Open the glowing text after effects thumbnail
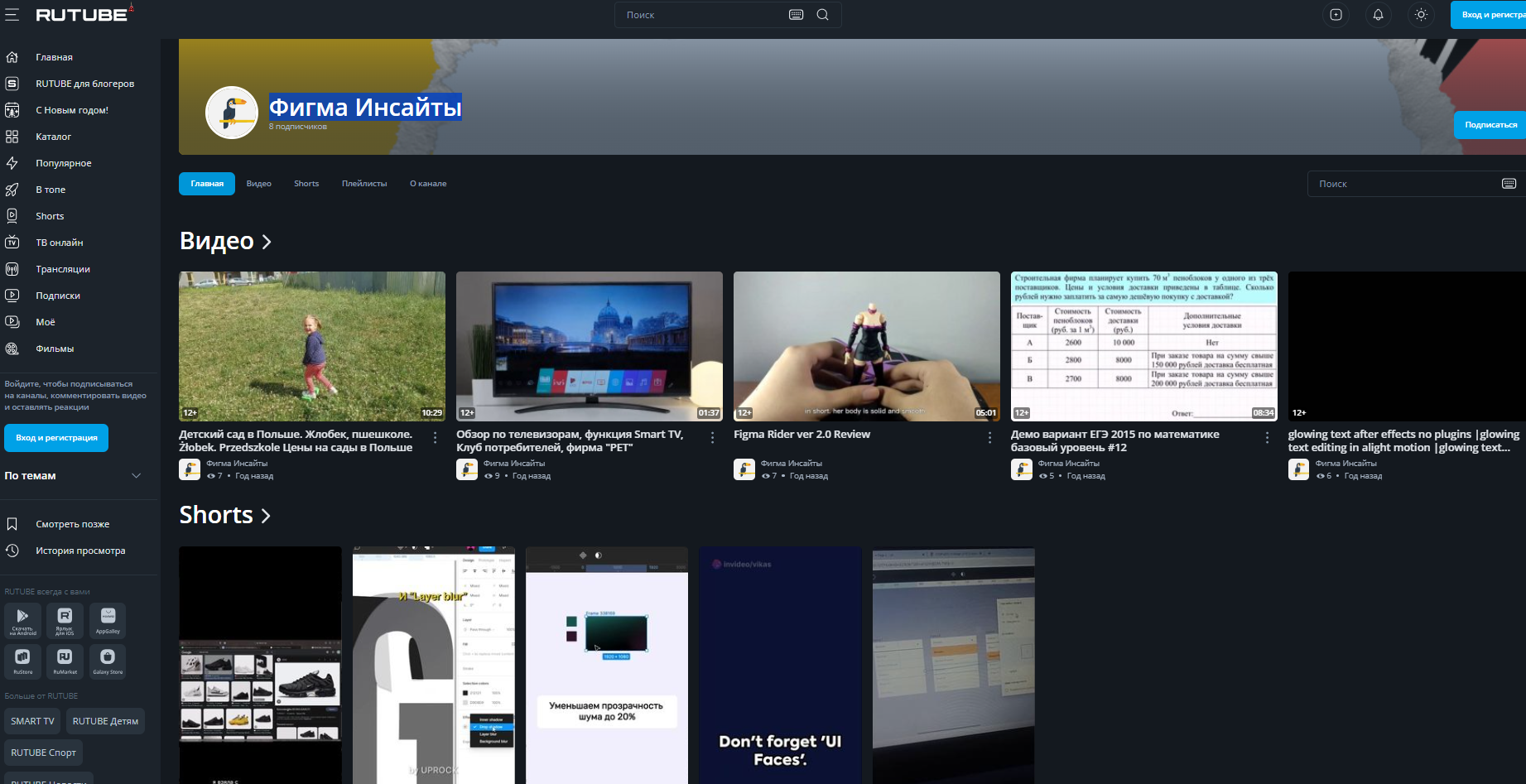 pos(1407,346)
